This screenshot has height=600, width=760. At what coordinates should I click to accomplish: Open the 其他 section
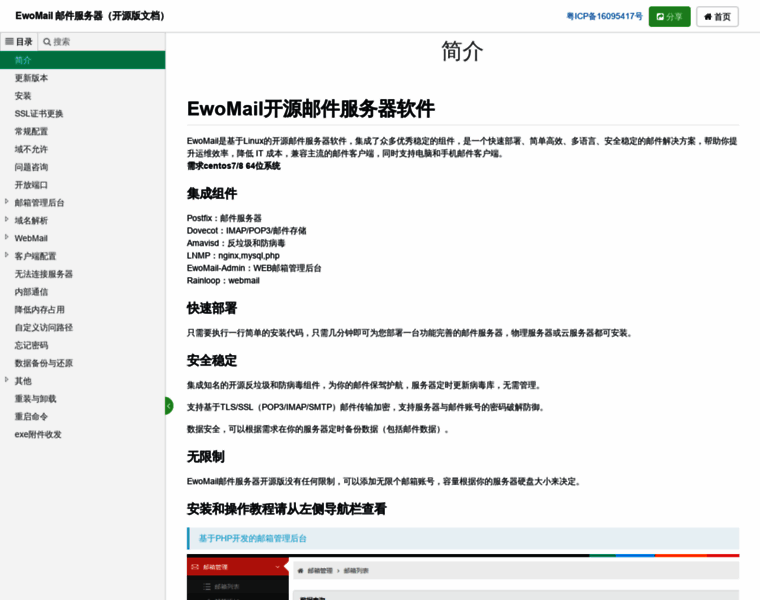[23, 381]
